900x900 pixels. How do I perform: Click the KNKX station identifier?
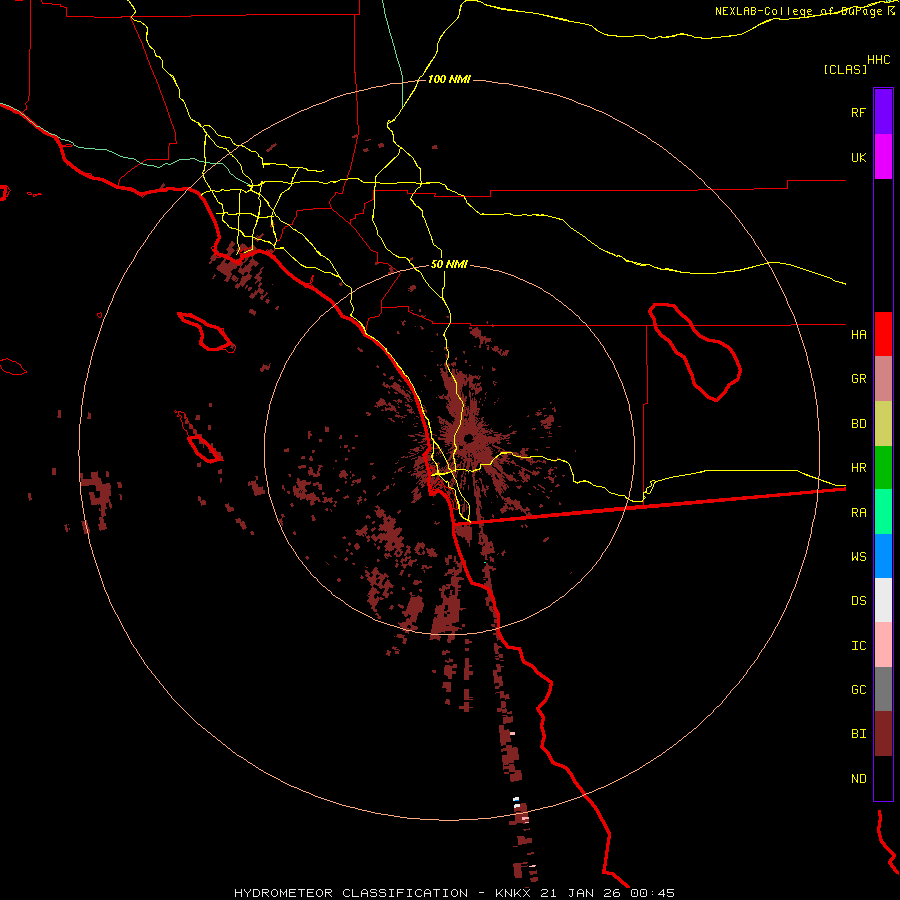512,893
